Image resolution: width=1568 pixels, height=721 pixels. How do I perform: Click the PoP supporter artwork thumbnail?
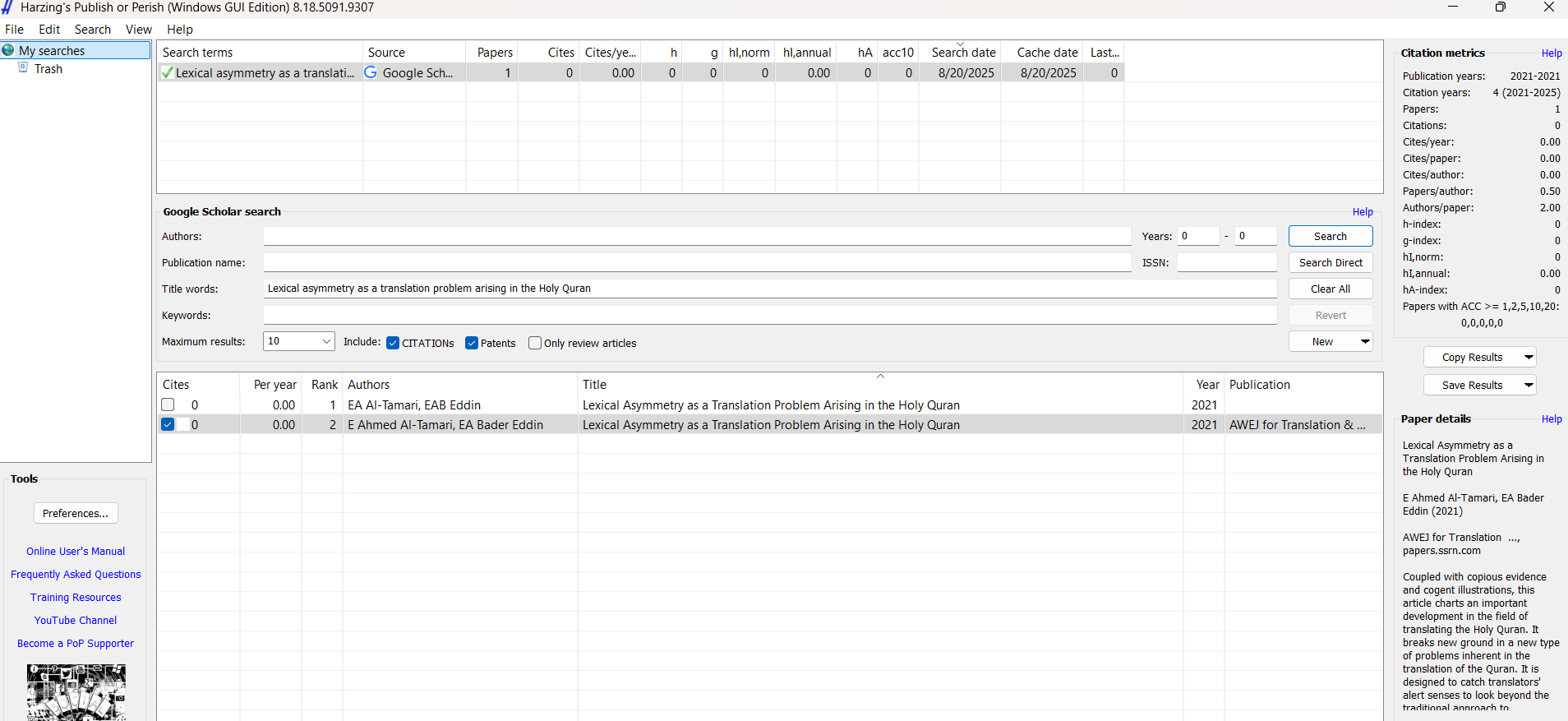click(x=76, y=692)
